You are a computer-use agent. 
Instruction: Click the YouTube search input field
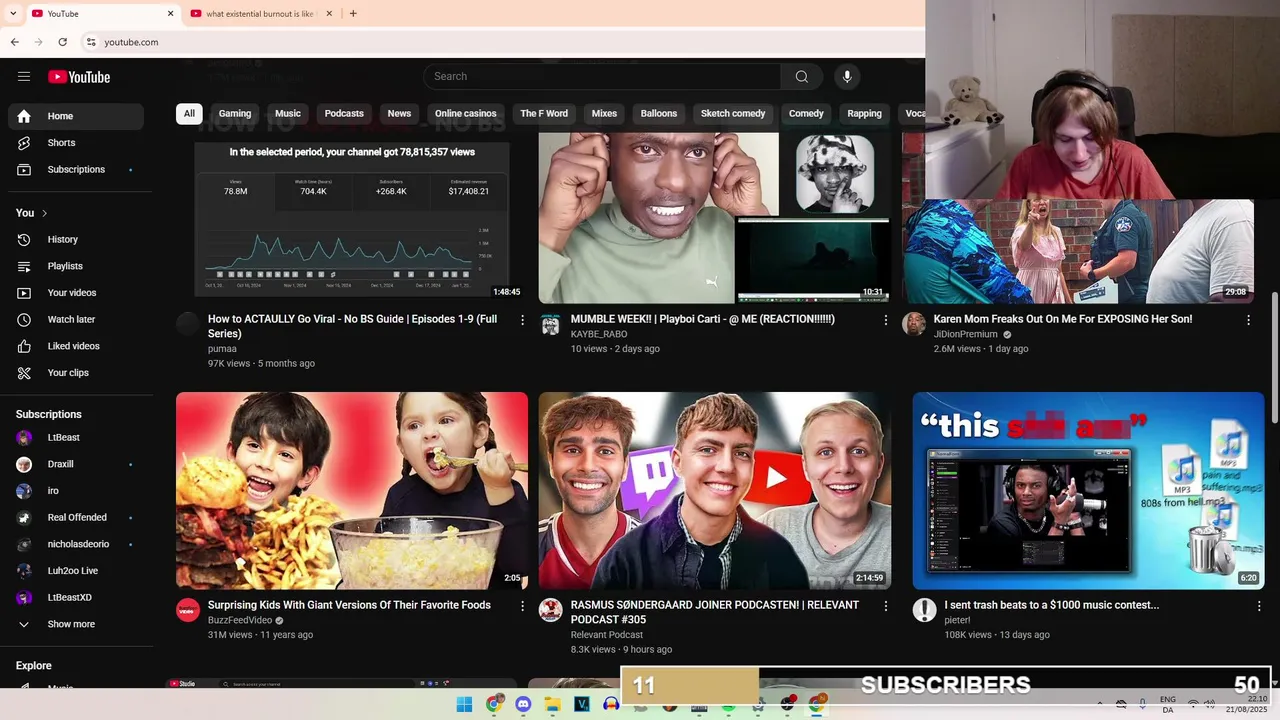coord(603,77)
